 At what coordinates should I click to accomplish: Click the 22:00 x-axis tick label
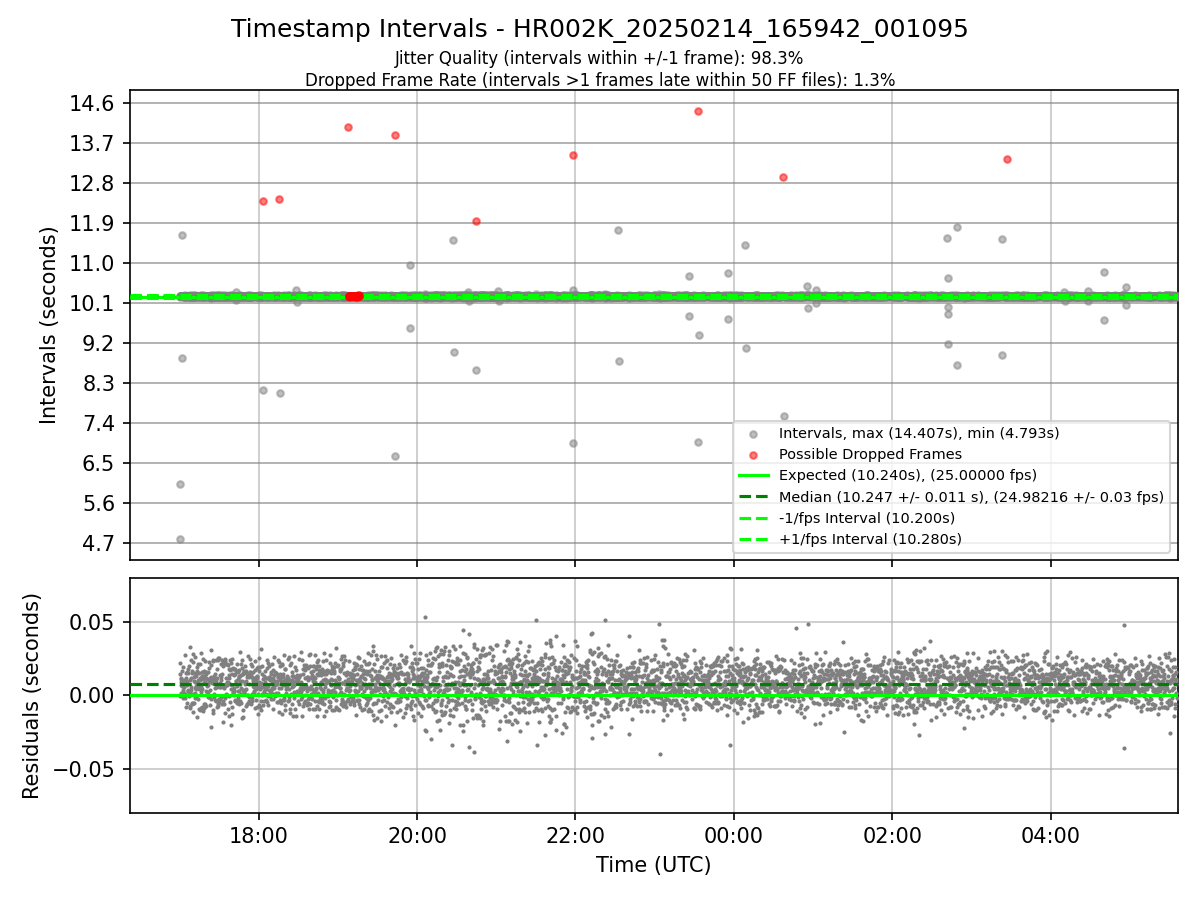tap(575, 836)
